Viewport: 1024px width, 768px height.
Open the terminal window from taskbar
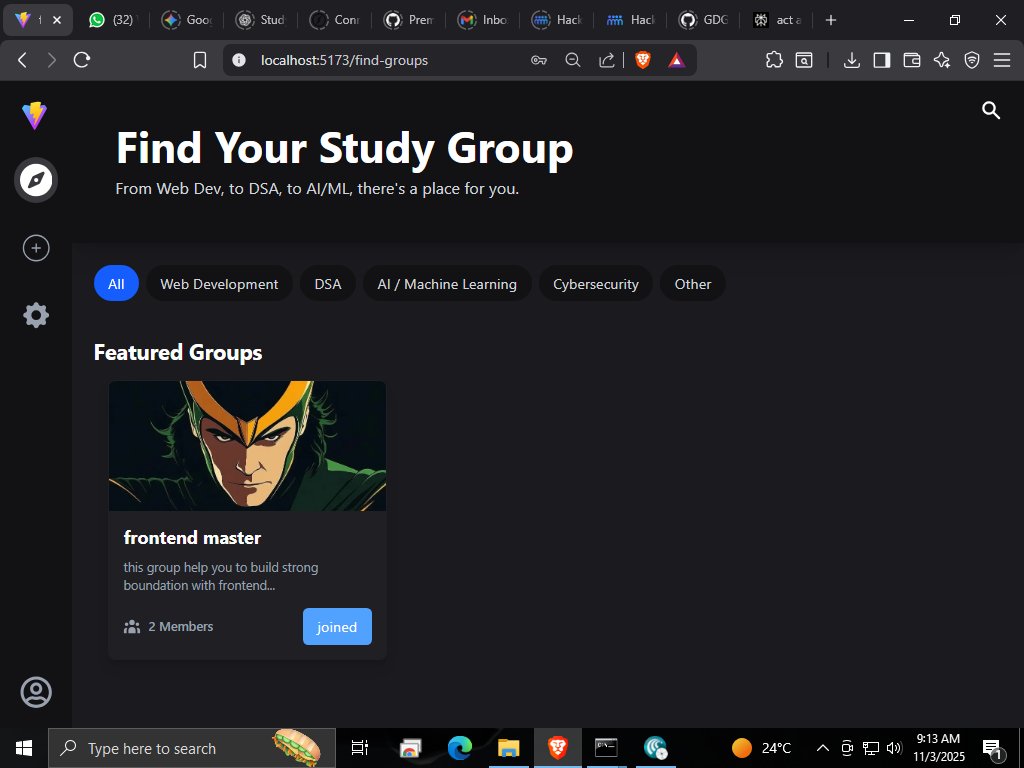pyautogui.click(x=606, y=748)
